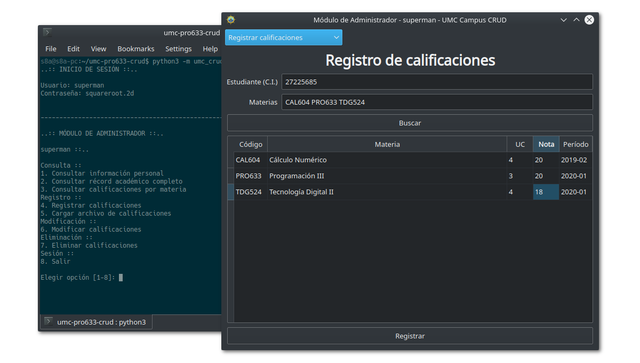The width and height of the screenshot is (640, 363).
Task: Open the Registrar calificaciones dropdown
Action: 284,38
